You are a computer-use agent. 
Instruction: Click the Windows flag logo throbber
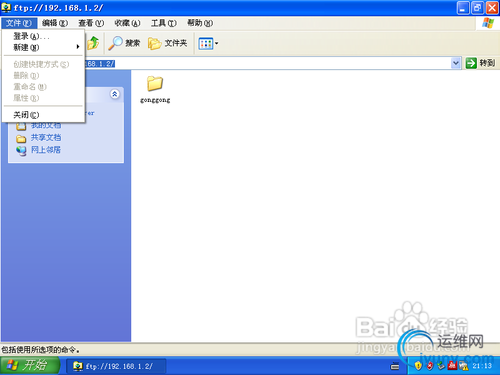(x=488, y=23)
